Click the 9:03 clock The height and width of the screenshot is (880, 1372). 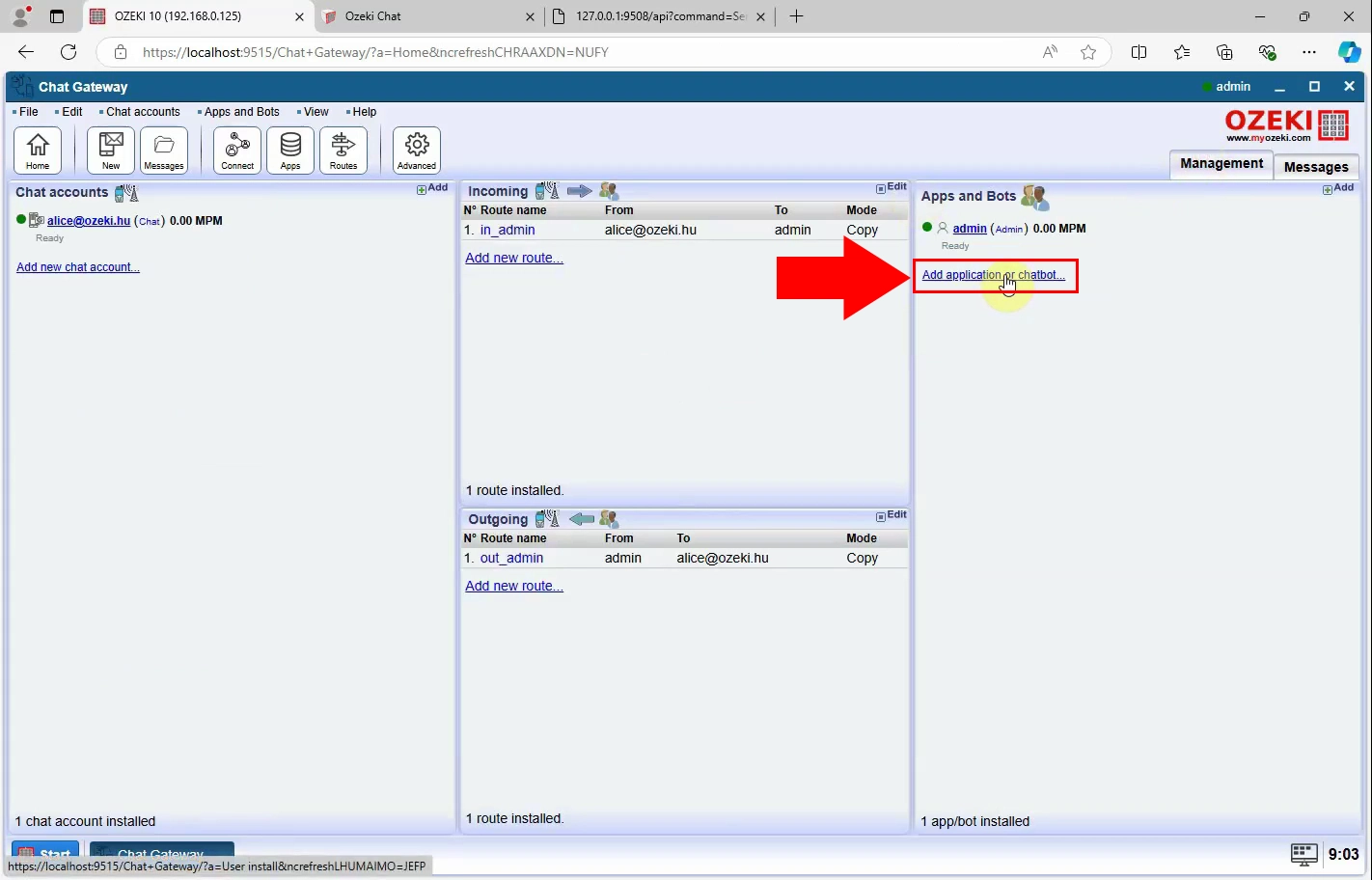(1343, 854)
